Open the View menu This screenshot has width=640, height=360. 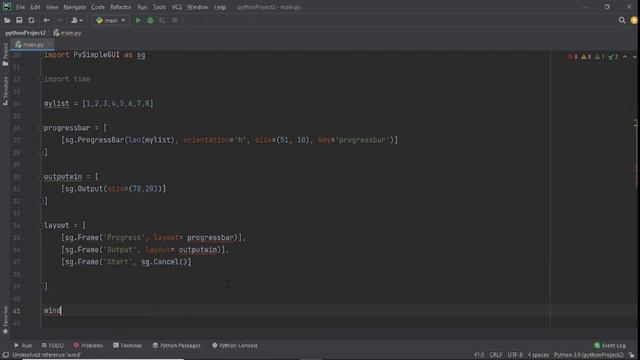pyautogui.click(x=52, y=7)
